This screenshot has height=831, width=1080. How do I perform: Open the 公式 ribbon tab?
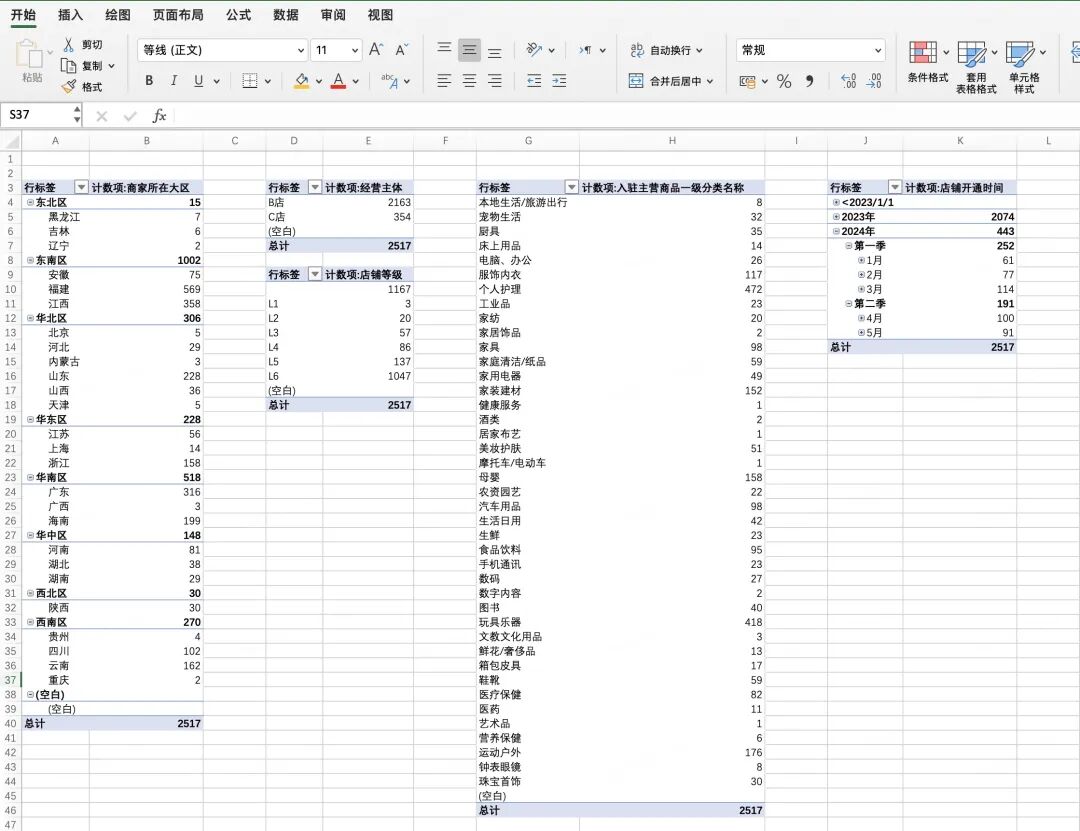(238, 15)
